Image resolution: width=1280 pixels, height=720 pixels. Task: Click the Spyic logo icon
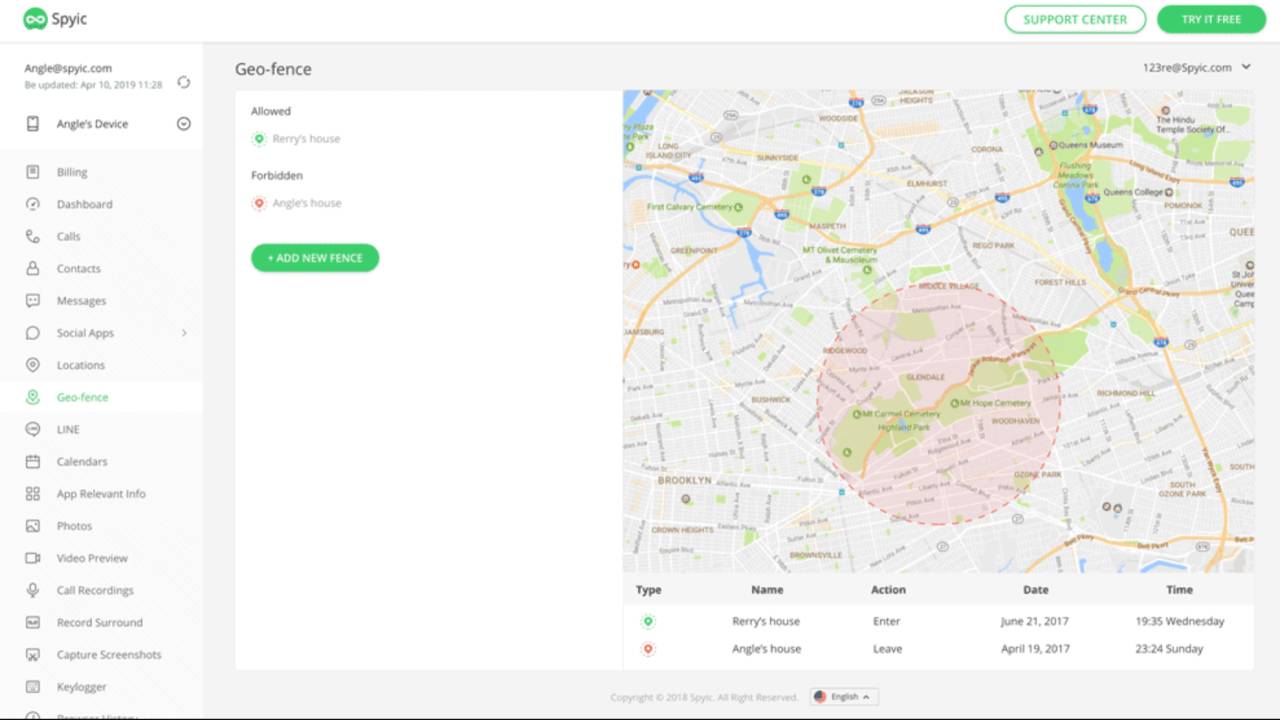pos(35,19)
